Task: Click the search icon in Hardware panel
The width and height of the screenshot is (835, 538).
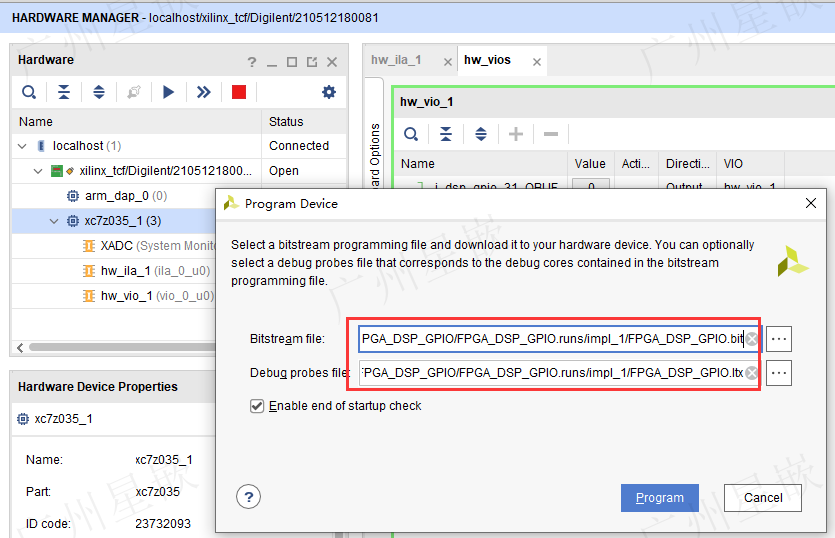Action: click(x=29, y=92)
